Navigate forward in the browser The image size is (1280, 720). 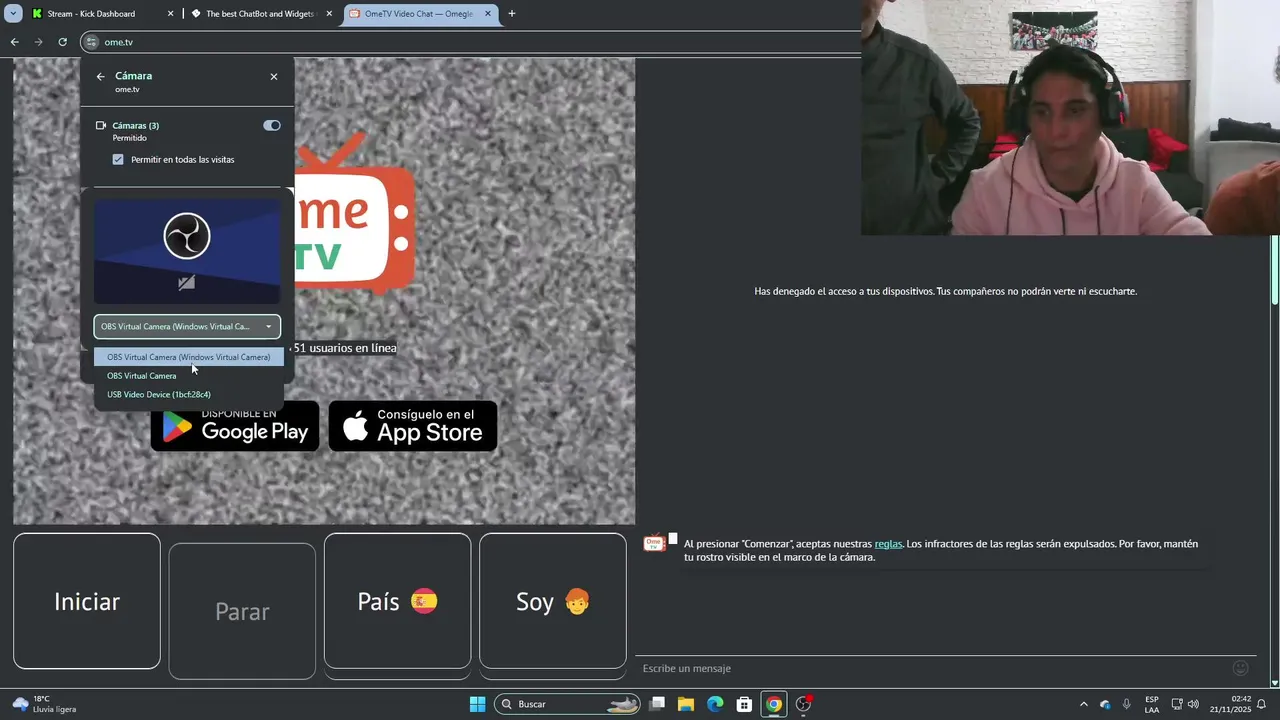(38, 42)
